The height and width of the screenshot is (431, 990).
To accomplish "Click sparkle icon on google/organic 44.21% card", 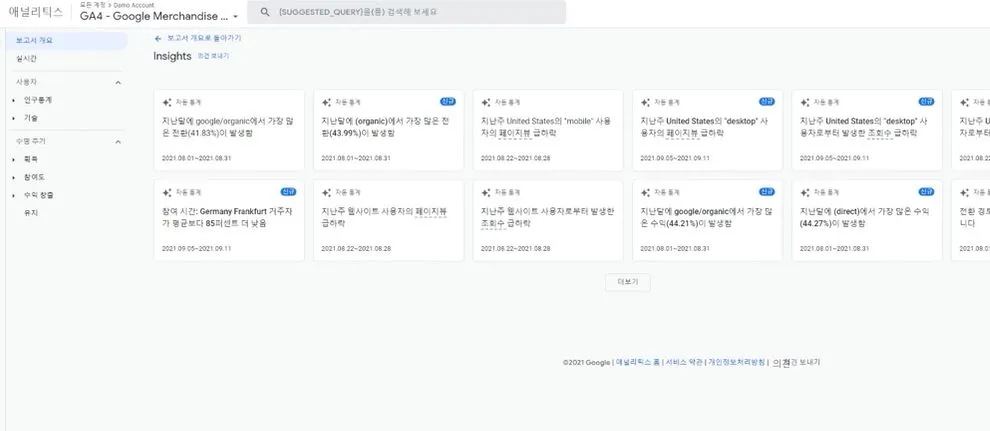I will click(x=645, y=192).
